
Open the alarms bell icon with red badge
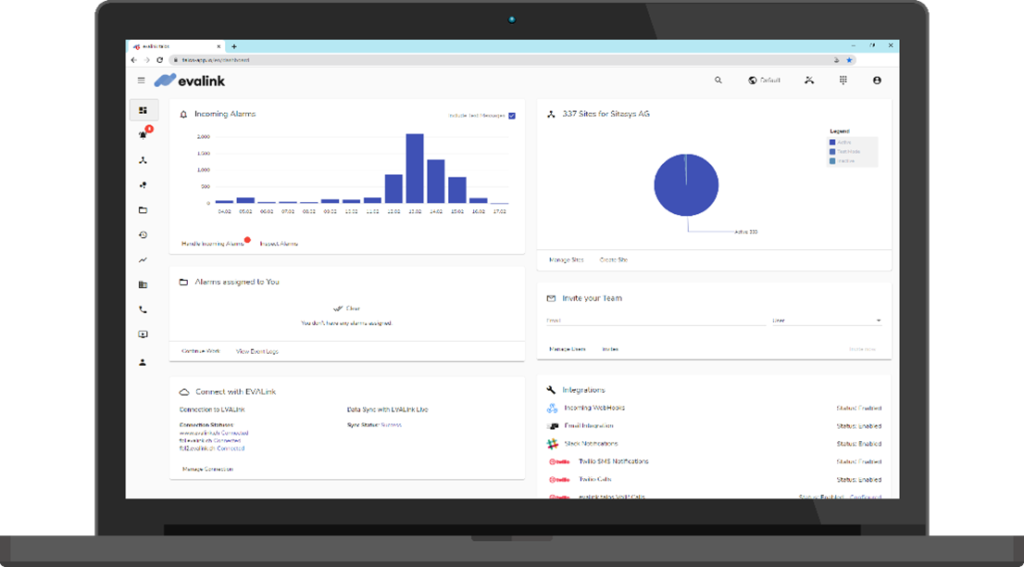coord(143,135)
